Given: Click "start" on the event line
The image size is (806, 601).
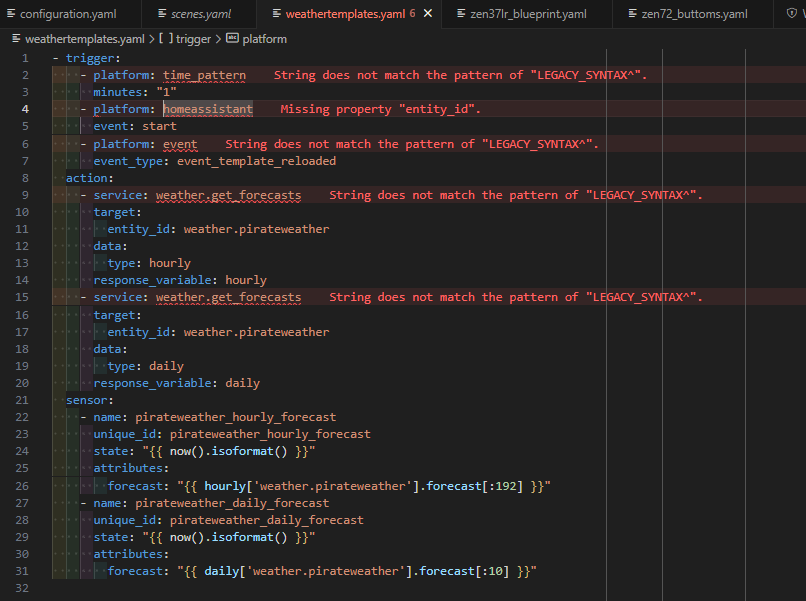Looking at the screenshot, I should 159,126.
